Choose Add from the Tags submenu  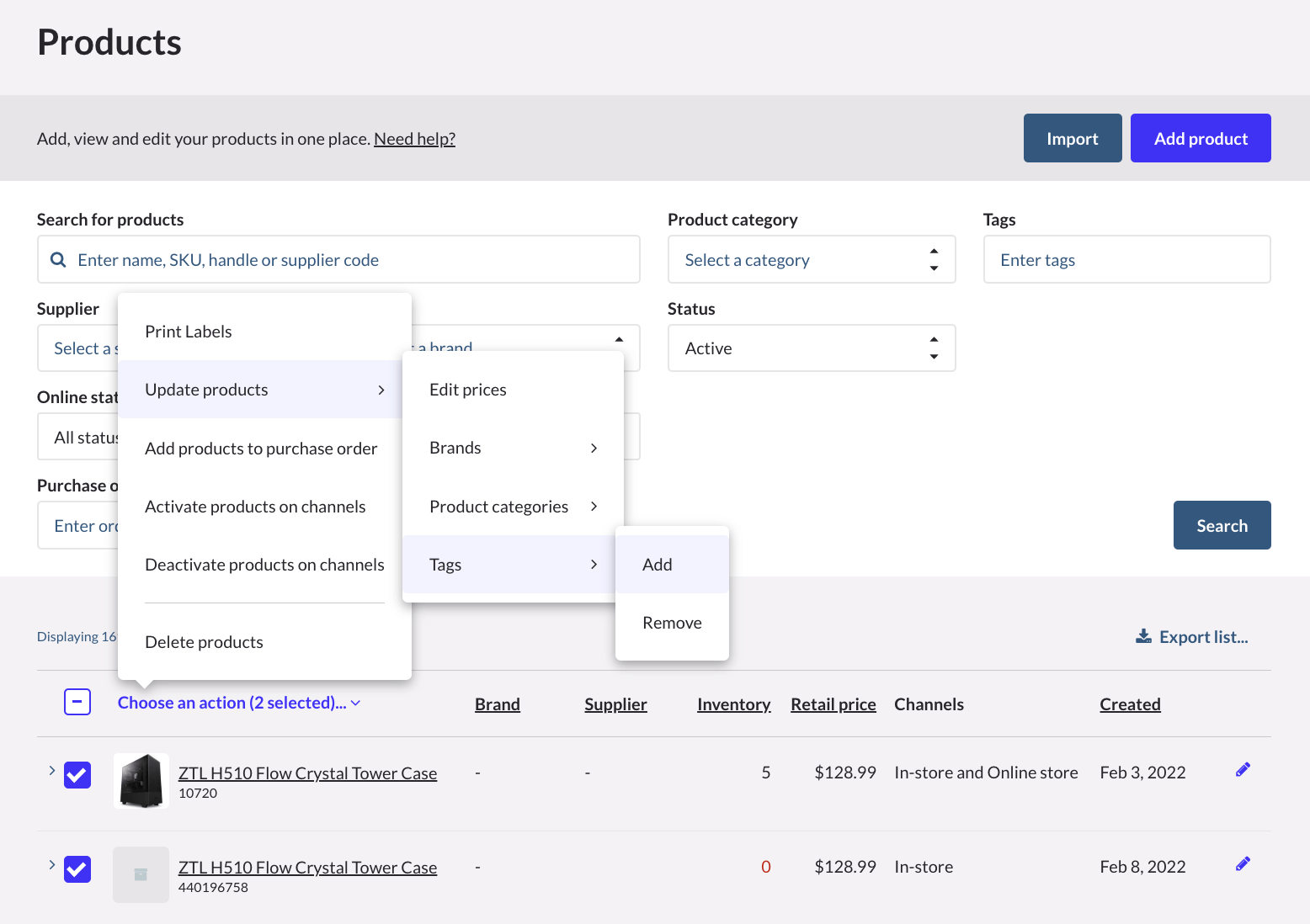(658, 565)
